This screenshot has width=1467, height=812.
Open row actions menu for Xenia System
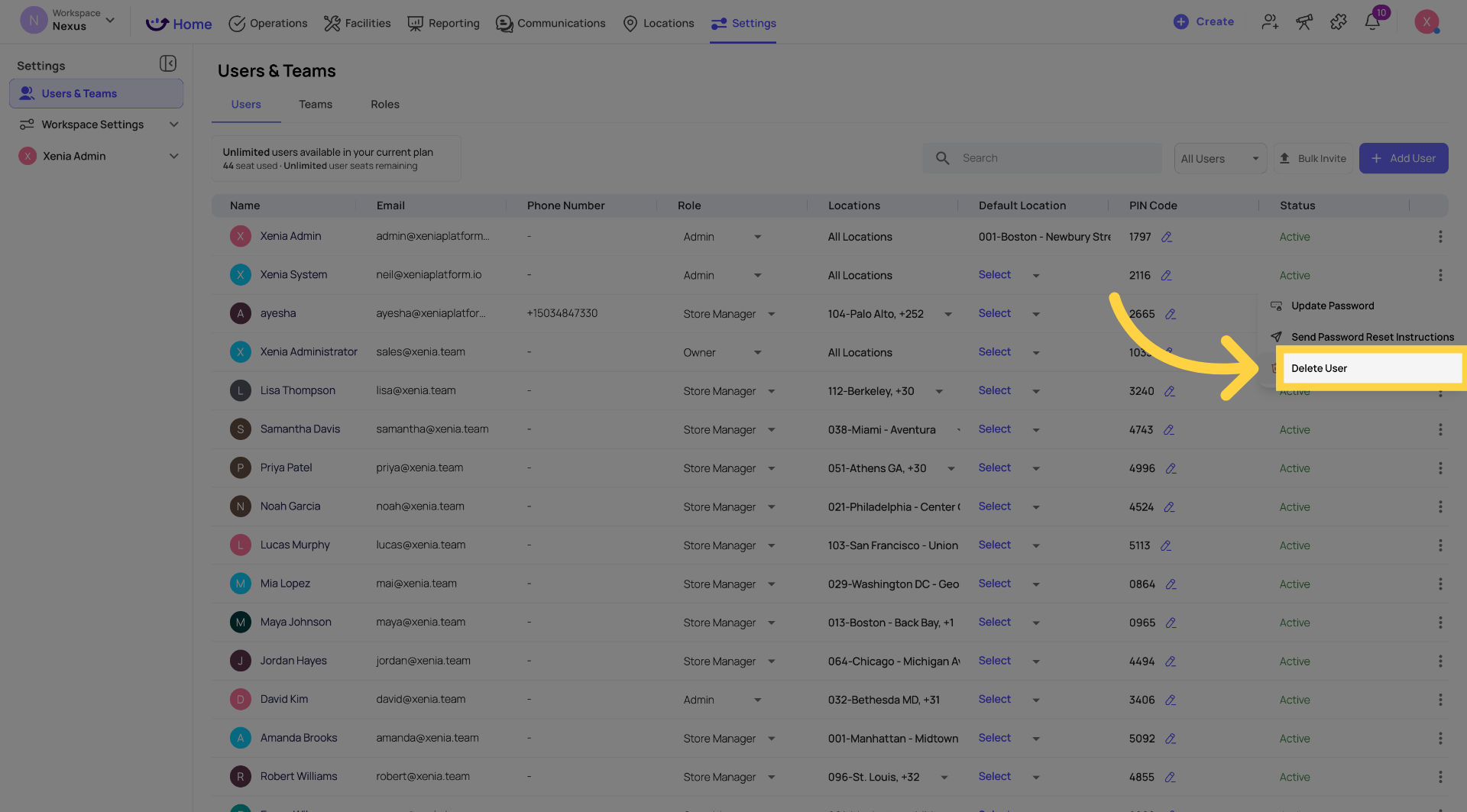point(1440,275)
